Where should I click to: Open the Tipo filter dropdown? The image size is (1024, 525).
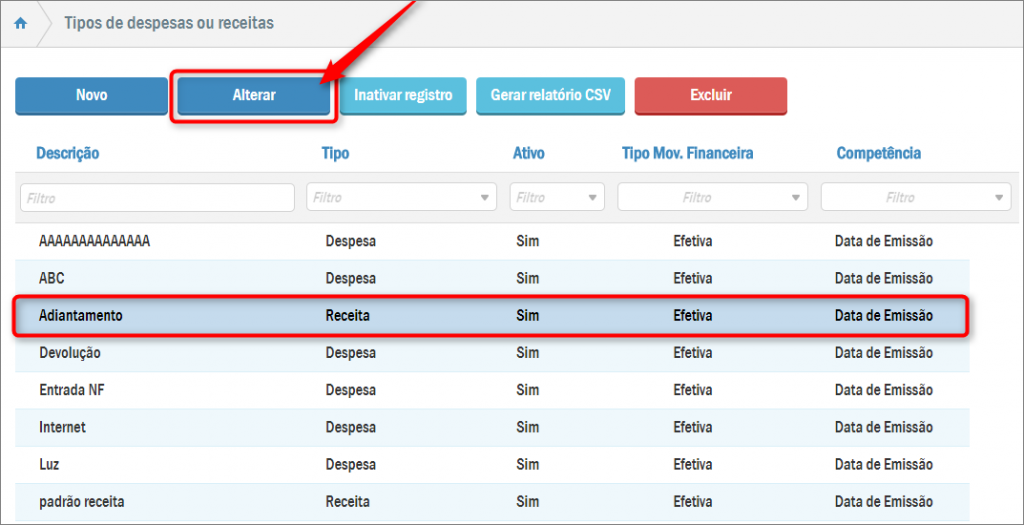coord(401,198)
